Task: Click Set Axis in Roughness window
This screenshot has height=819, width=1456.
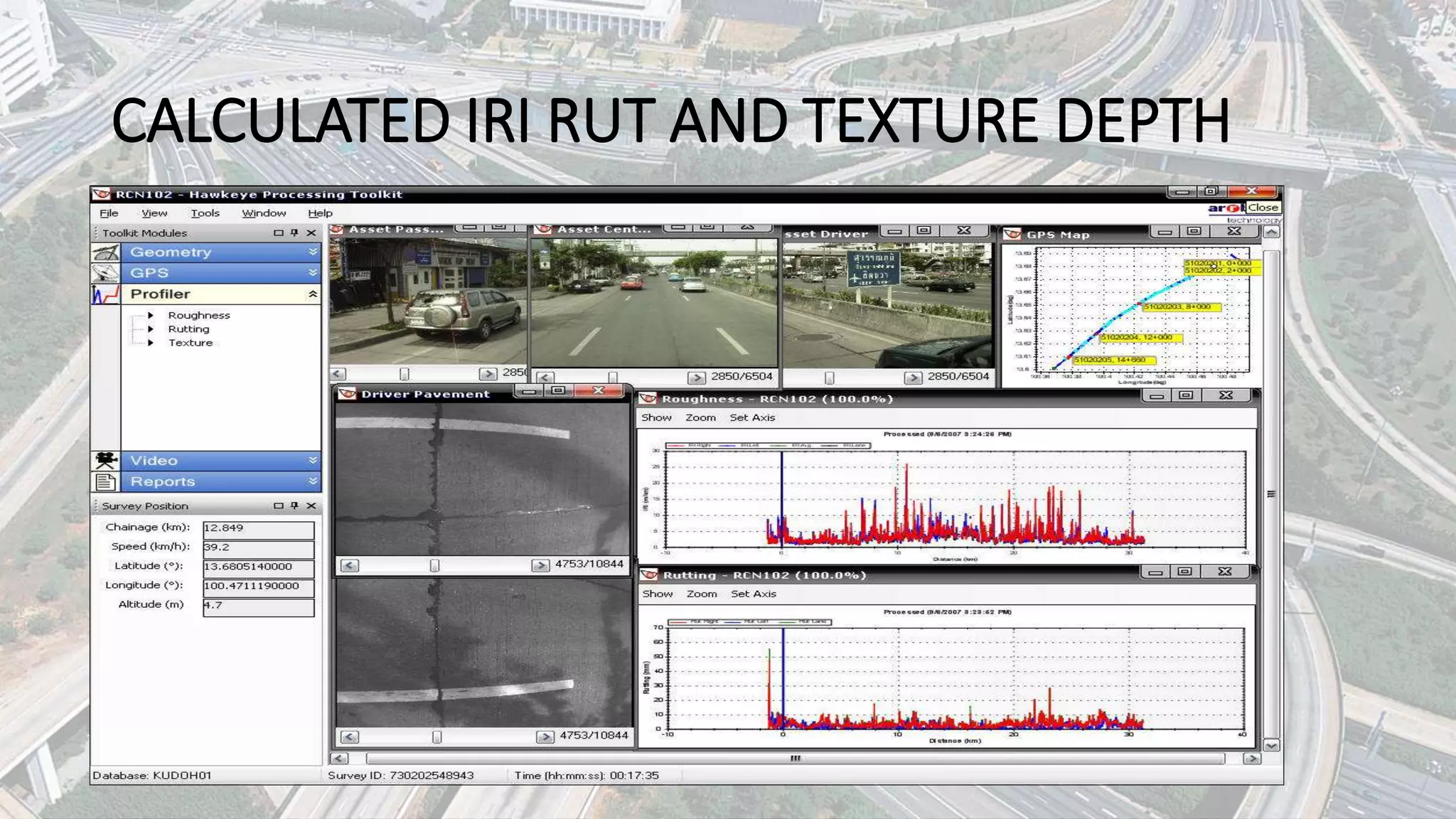Action: click(x=752, y=417)
